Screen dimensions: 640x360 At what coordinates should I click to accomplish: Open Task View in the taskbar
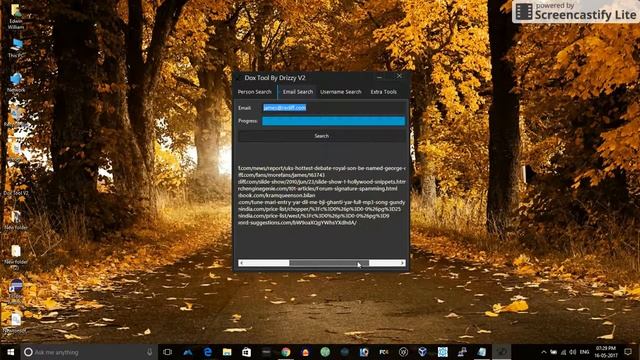point(167,352)
